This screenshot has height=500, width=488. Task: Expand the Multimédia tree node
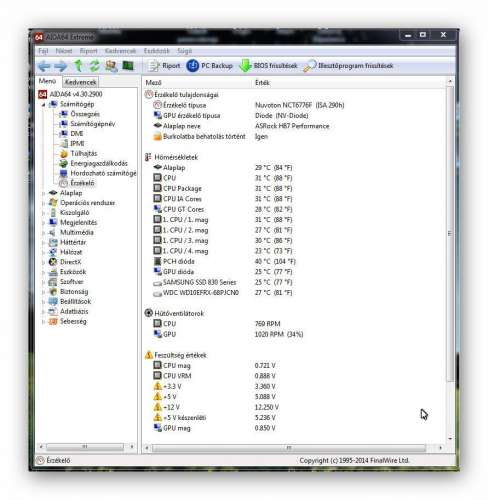click(43, 233)
